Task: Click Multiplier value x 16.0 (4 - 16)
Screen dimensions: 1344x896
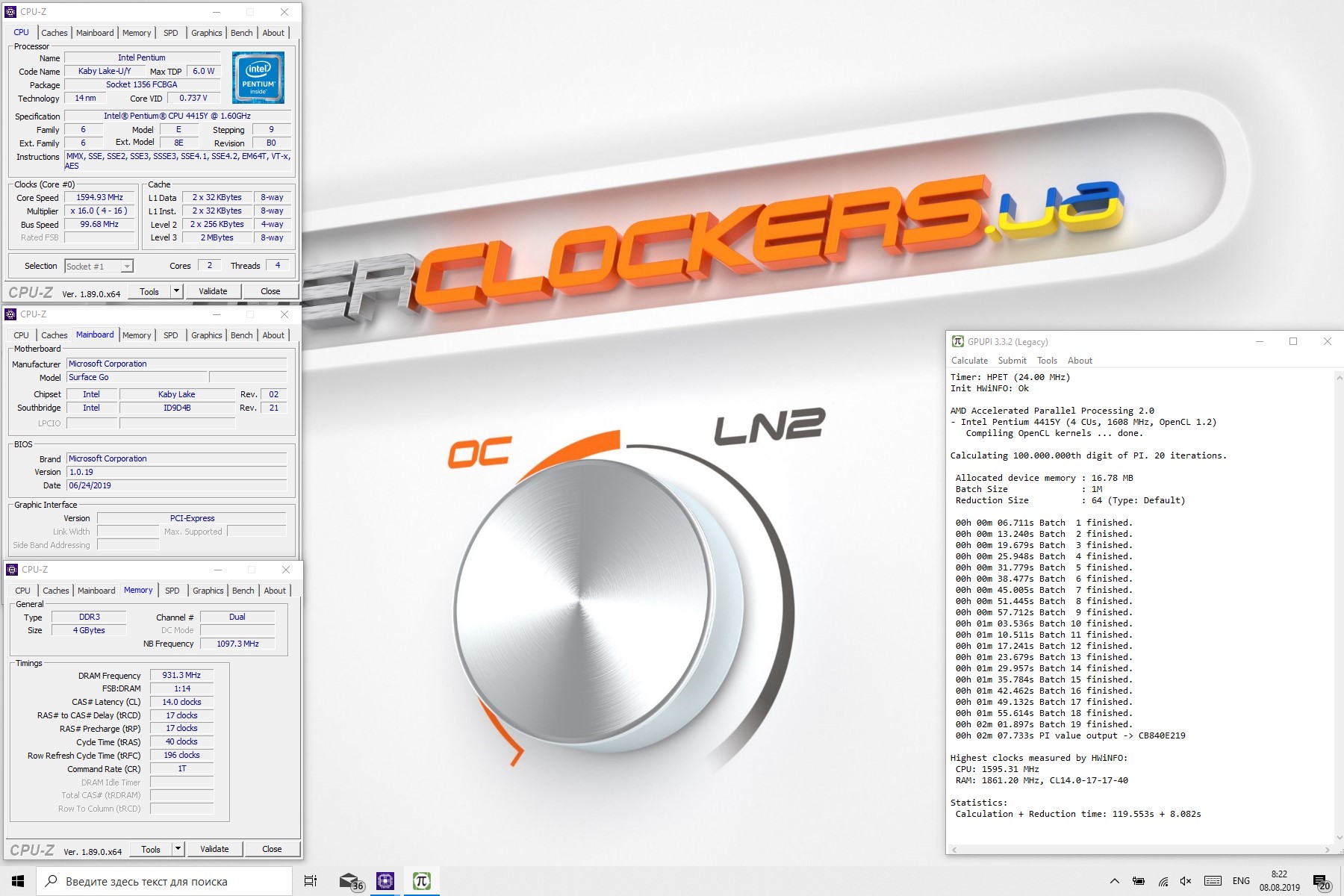Action: (x=100, y=211)
